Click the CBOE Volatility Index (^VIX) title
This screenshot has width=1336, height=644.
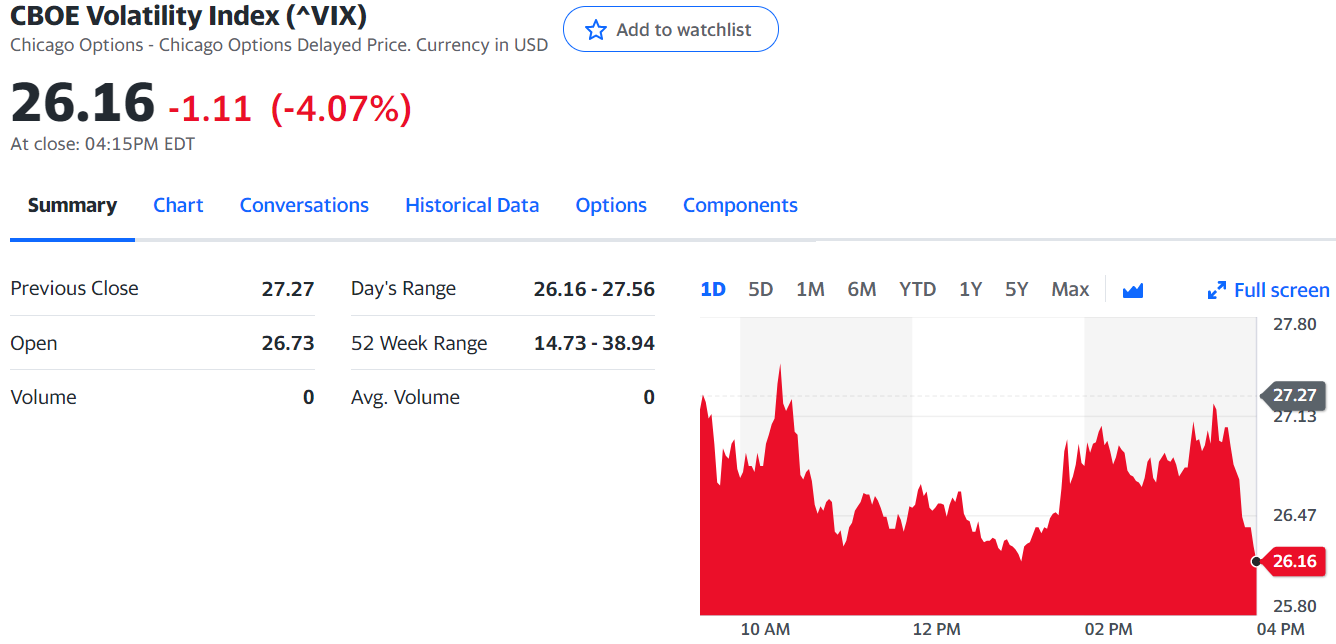(188, 15)
